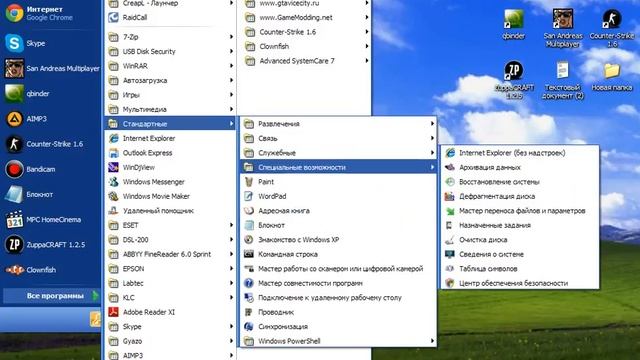Viewport: 640px width, 360px height.
Task: Expand the Стандартные folder
Action: [171, 124]
